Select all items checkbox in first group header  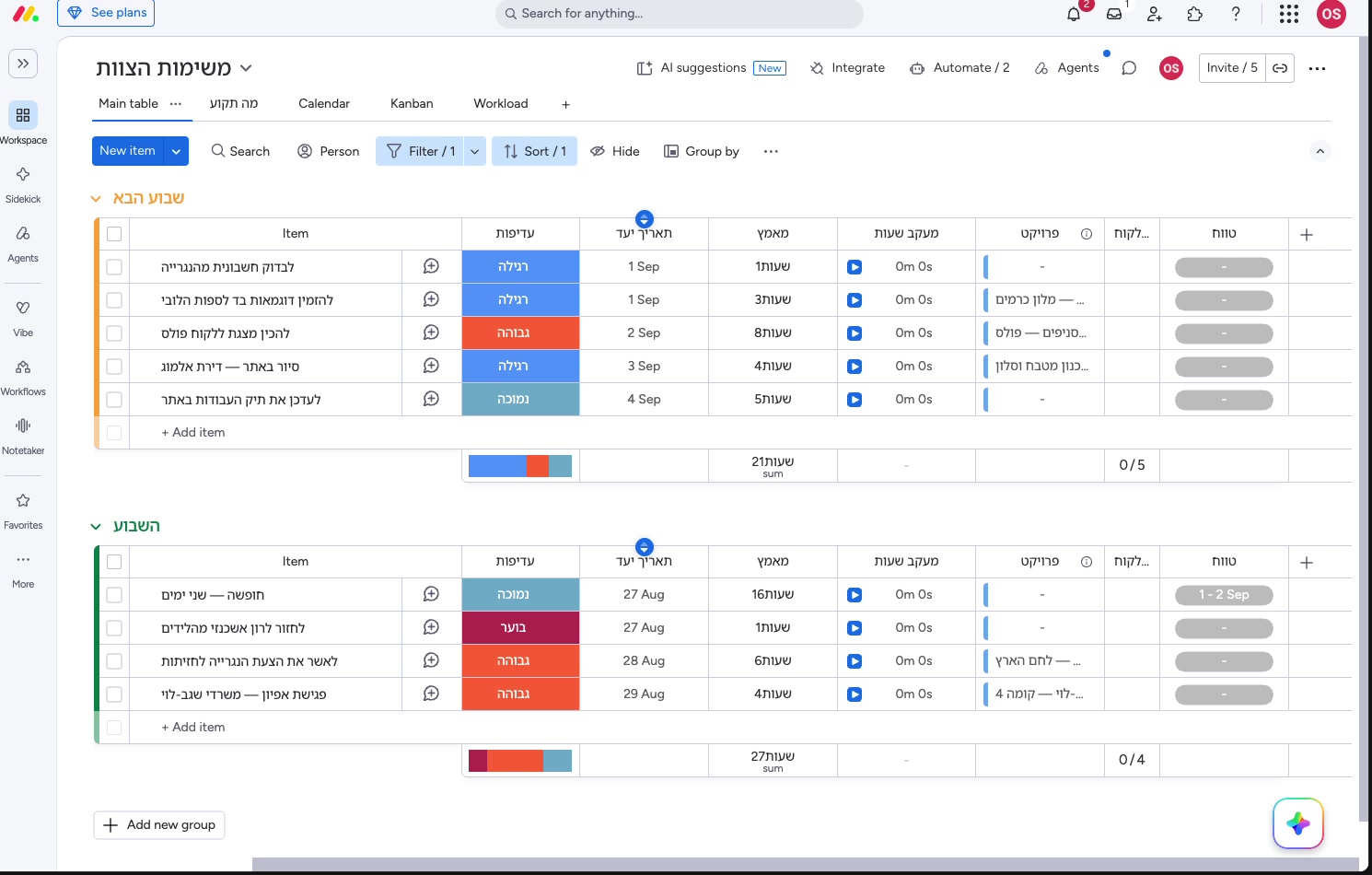click(114, 234)
